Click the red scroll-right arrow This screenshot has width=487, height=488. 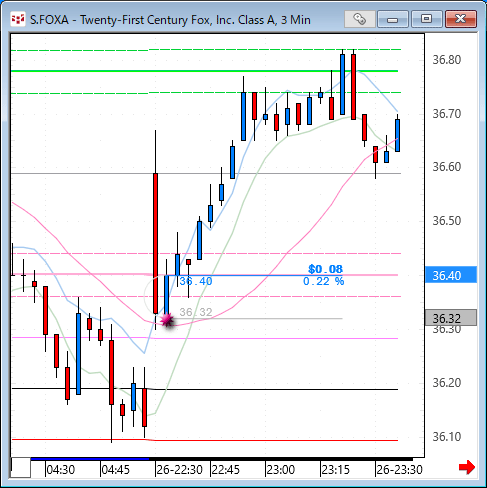coord(467,467)
